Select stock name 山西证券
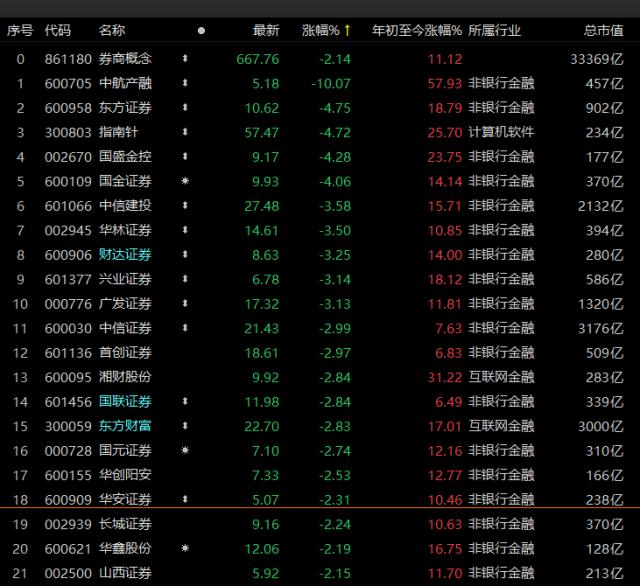Viewport: 640px width, 586px height. 125,573
